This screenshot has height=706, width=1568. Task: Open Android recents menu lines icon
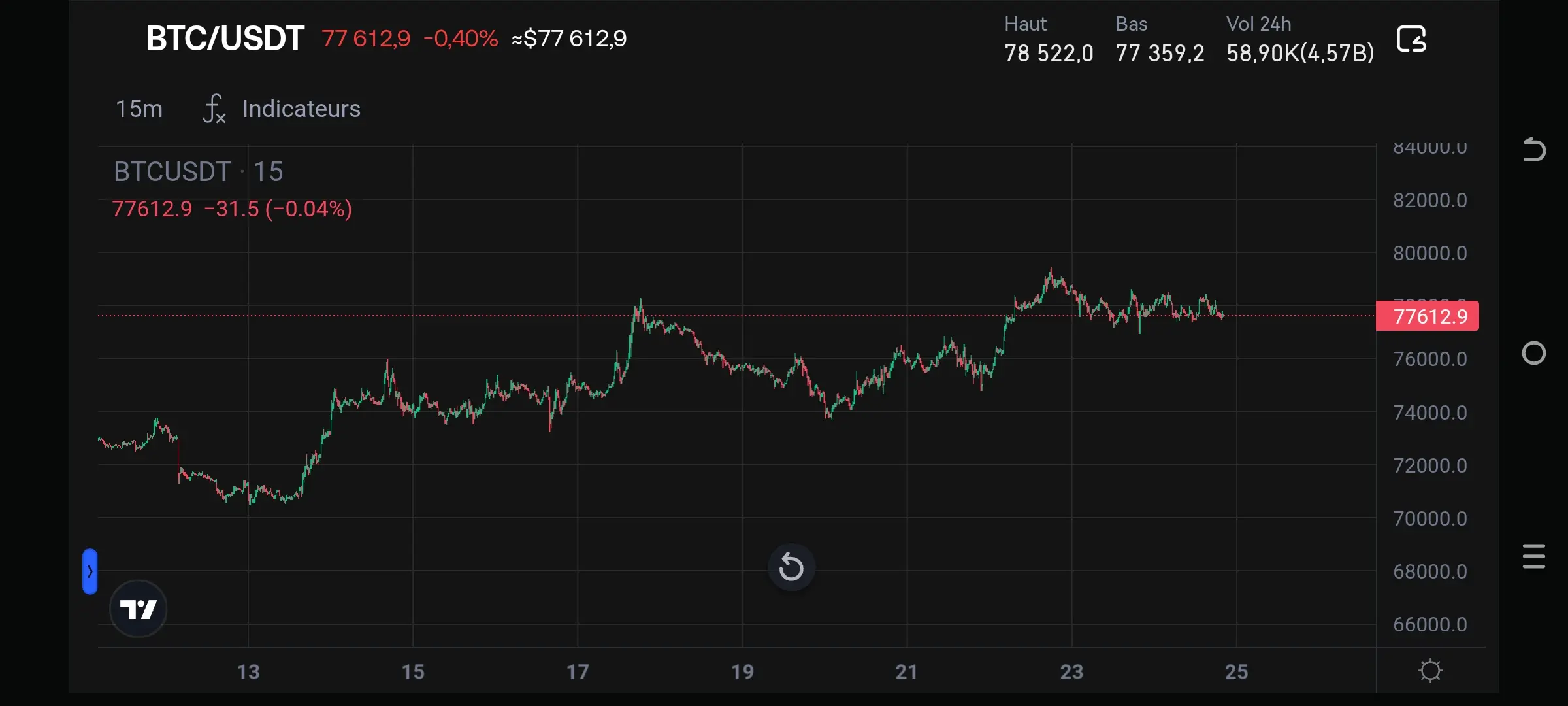coord(1533,556)
